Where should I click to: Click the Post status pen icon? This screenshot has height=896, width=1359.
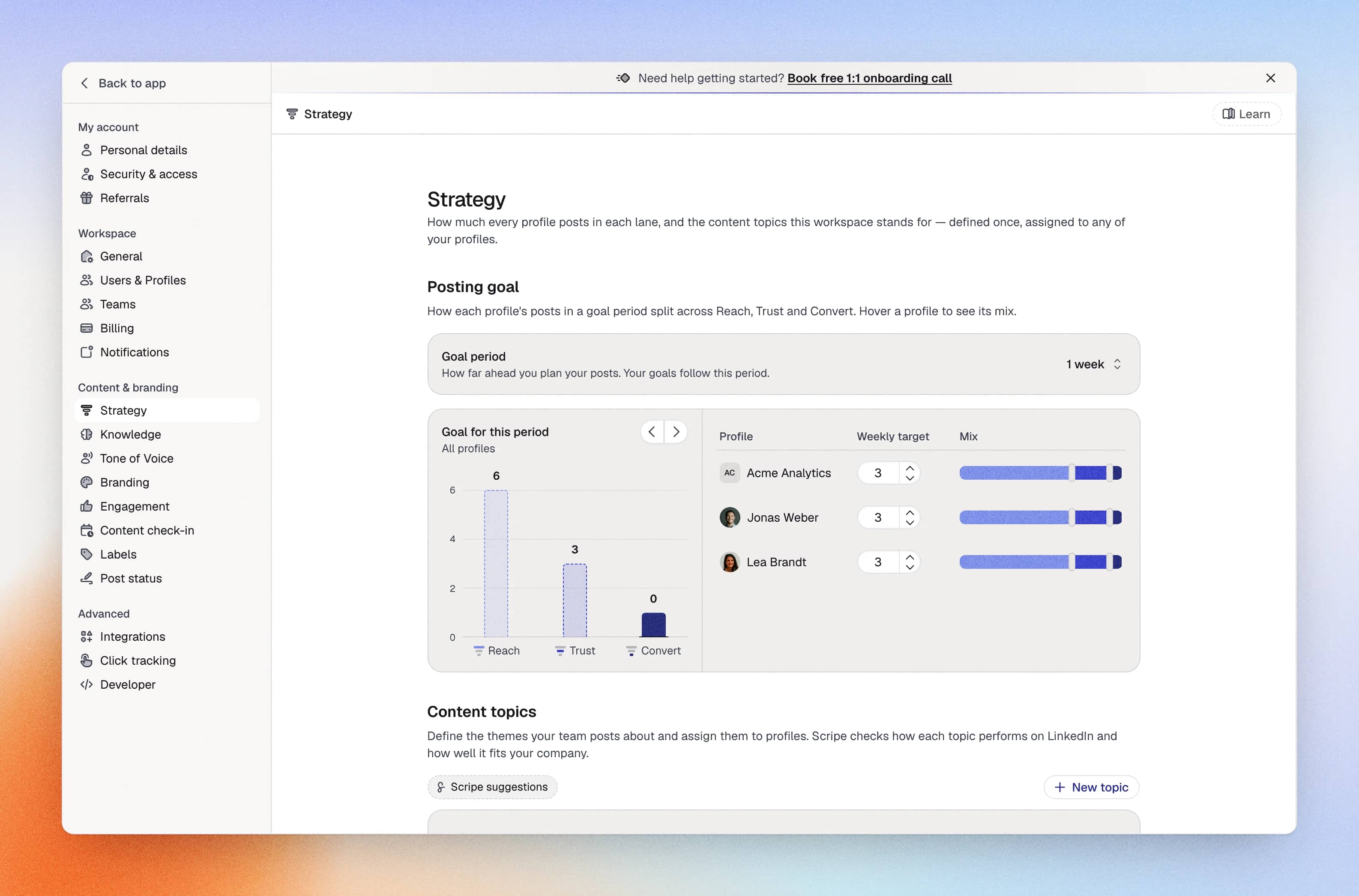(x=86, y=578)
